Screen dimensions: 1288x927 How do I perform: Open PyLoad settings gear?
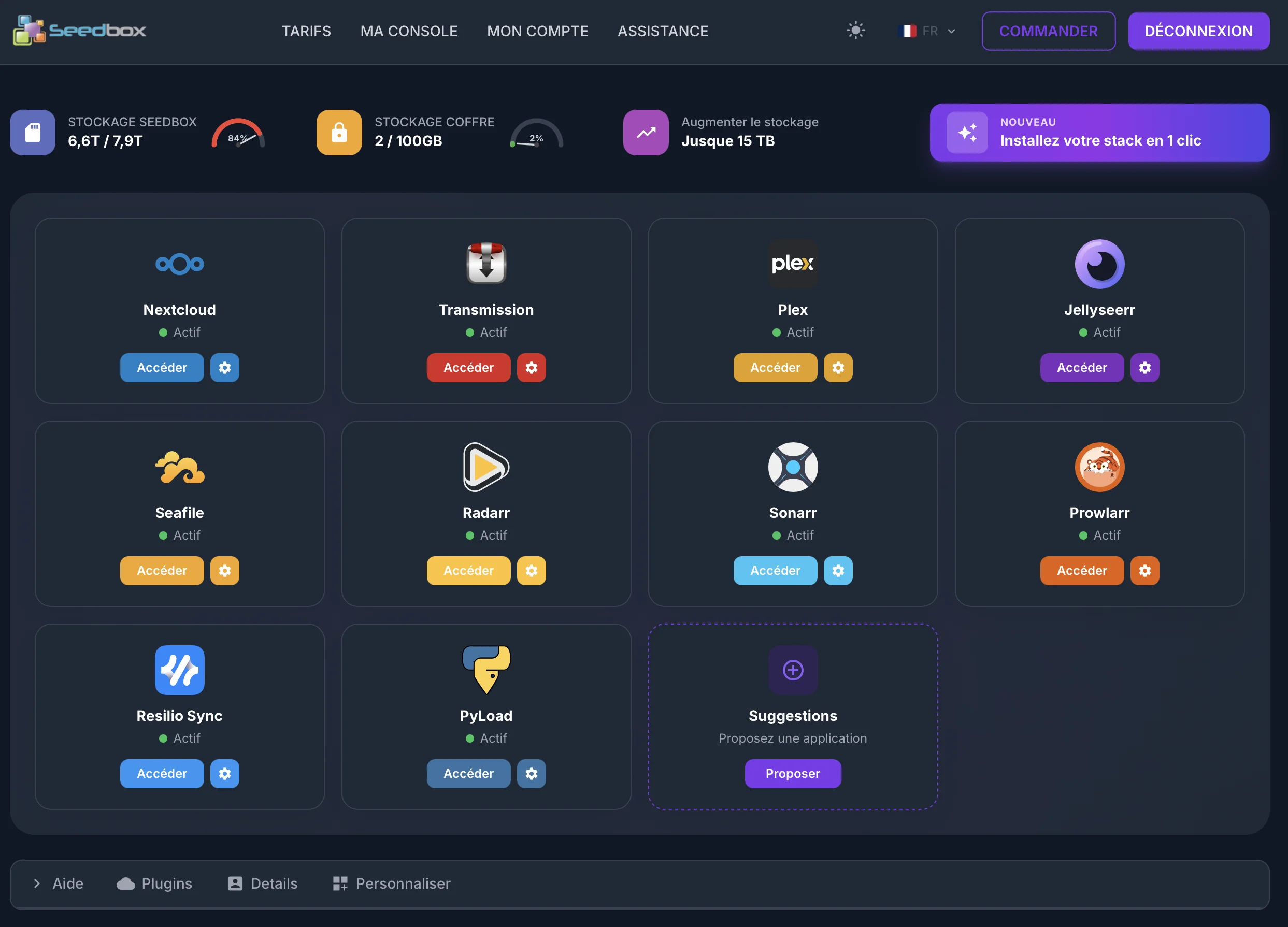532,774
